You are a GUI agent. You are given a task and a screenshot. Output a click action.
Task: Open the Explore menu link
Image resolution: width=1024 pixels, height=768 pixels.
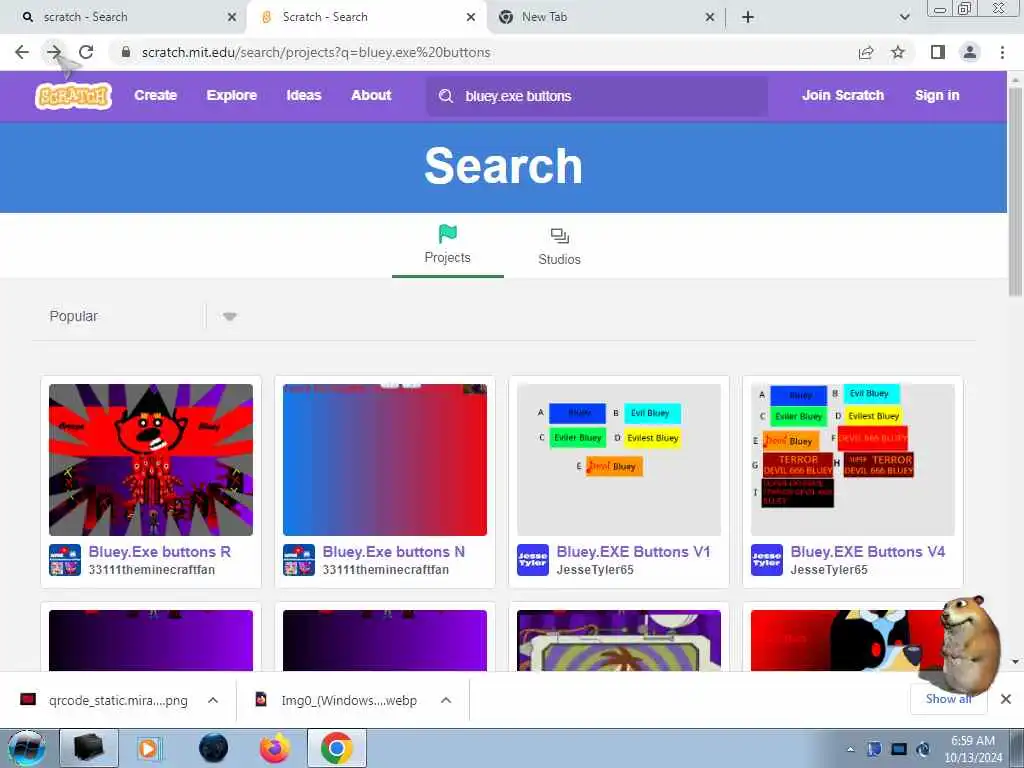[x=232, y=95]
